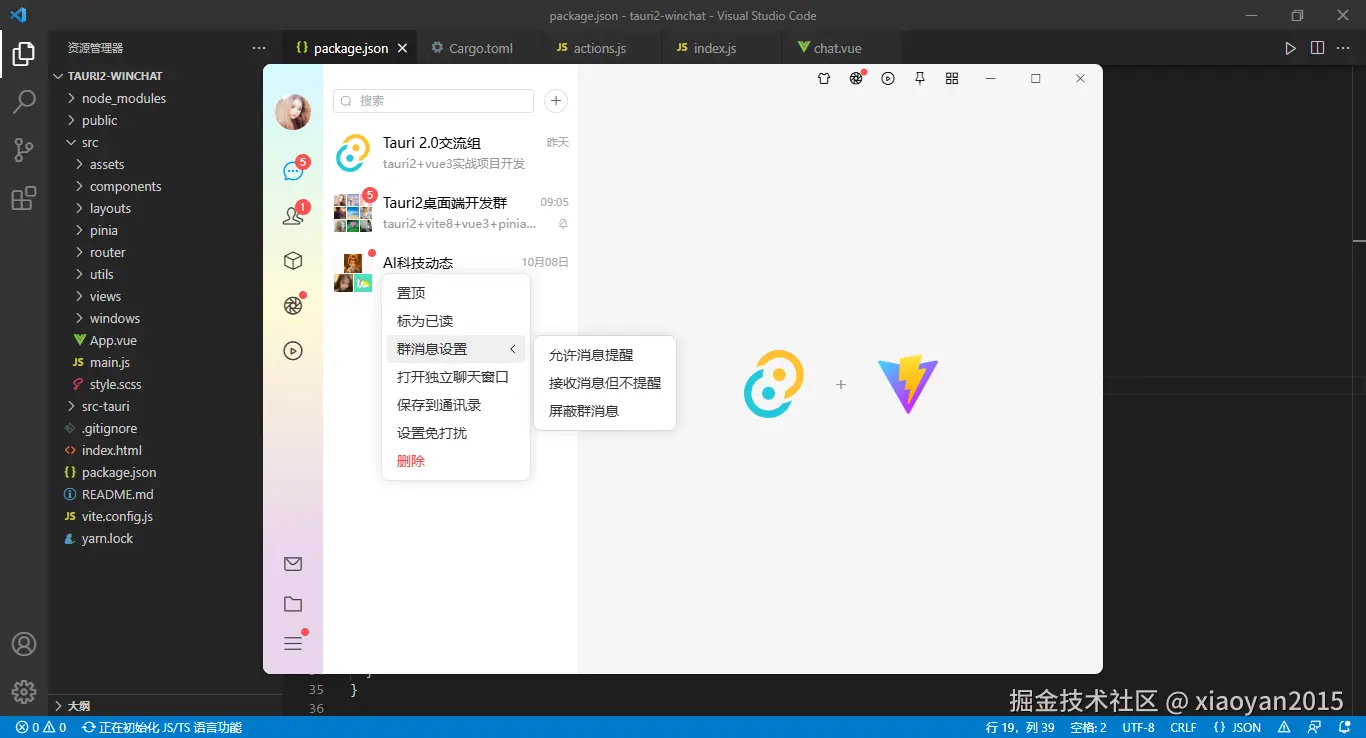This screenshot has width=1366, height=738.
Task: Select 标为已读 in context menu
Action: (455, 321)
